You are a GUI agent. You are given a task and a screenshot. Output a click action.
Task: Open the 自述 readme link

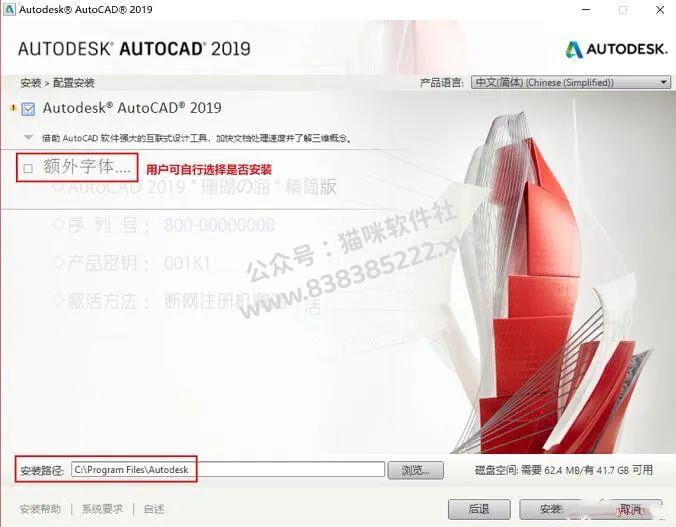coord(154,509)
